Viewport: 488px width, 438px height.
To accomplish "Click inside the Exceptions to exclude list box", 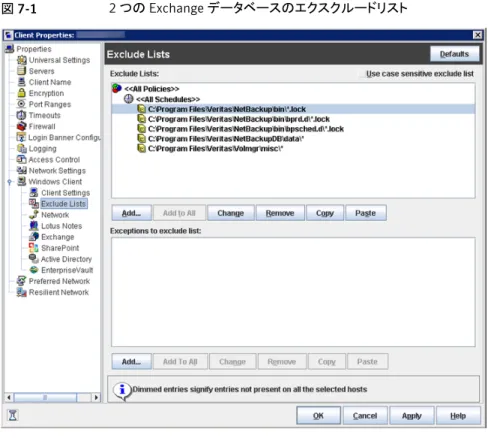I will click(x=293, y=292).
